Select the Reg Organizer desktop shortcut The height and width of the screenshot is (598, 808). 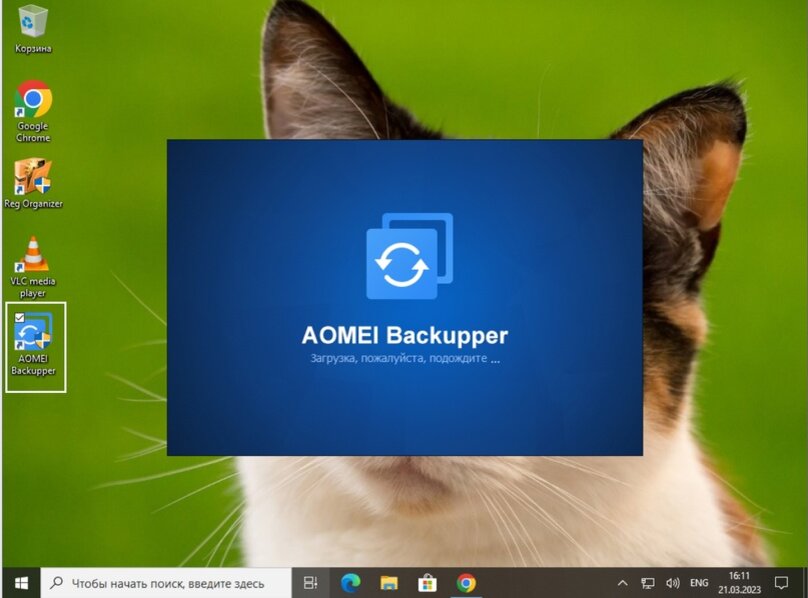[x=33, y=184]
